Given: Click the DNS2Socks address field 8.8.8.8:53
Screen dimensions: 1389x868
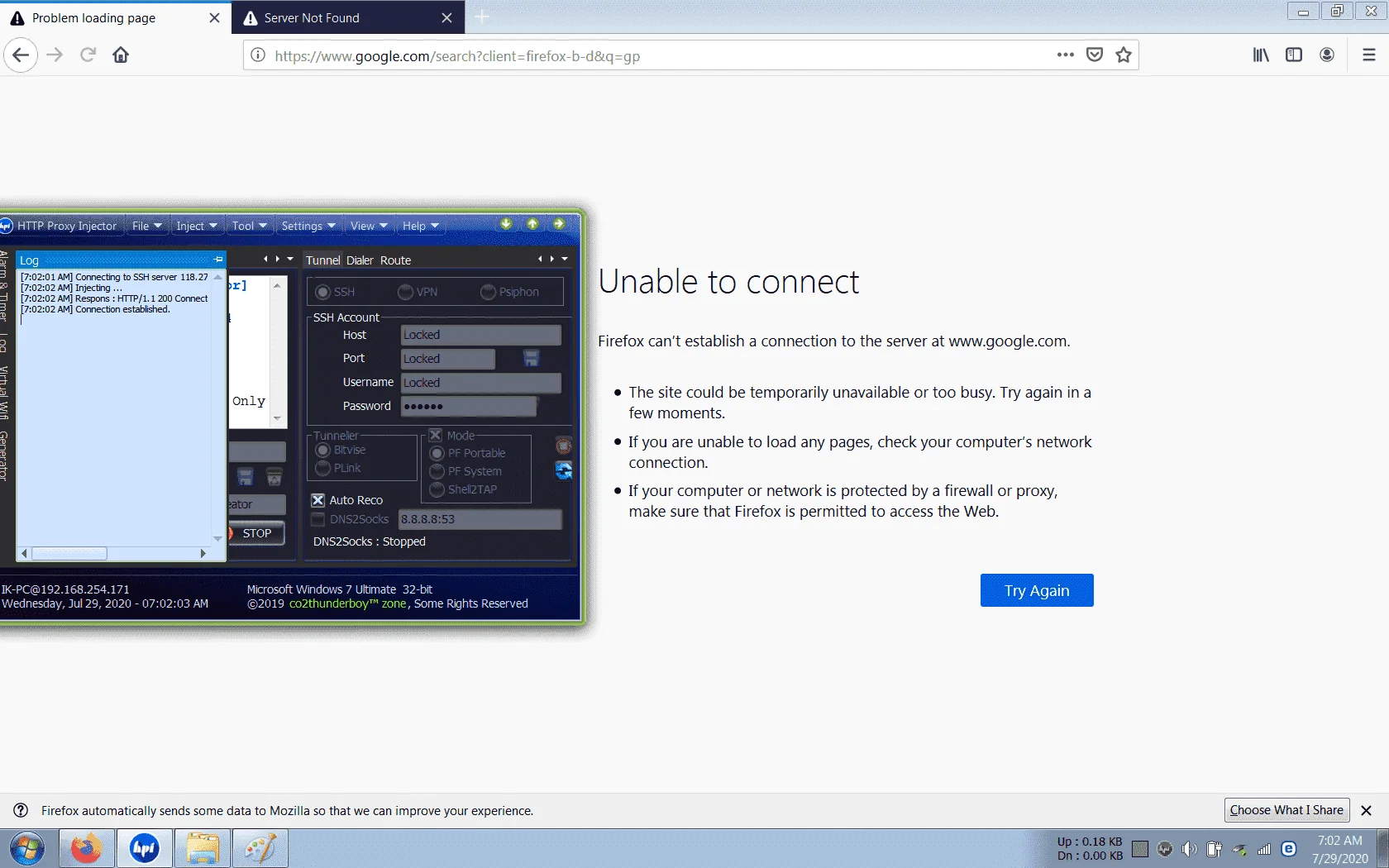Looking at the screenshot, I should tap(480, 519).
